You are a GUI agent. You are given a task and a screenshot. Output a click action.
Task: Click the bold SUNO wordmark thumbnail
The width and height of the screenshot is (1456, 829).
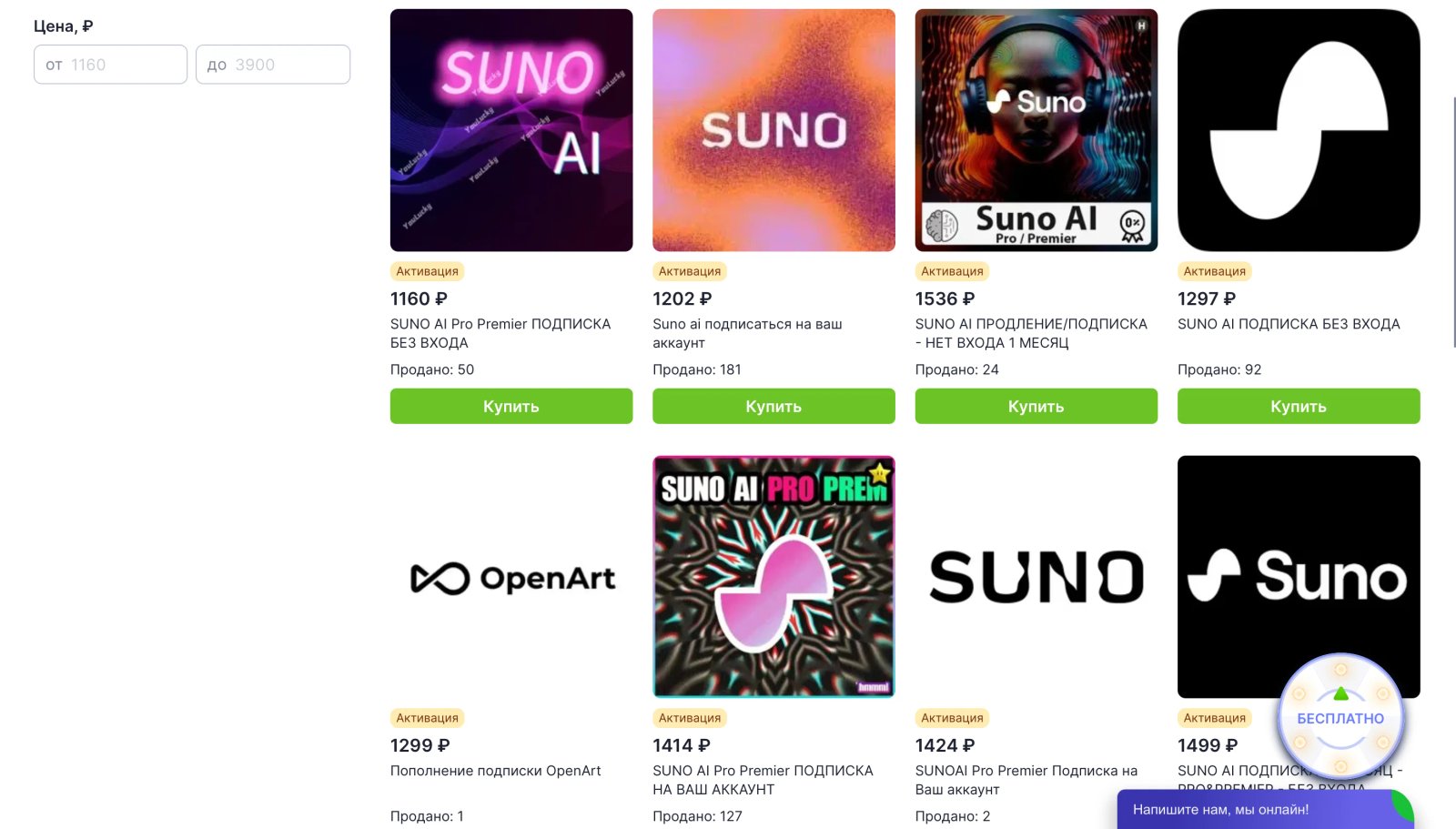(1036, 577)
